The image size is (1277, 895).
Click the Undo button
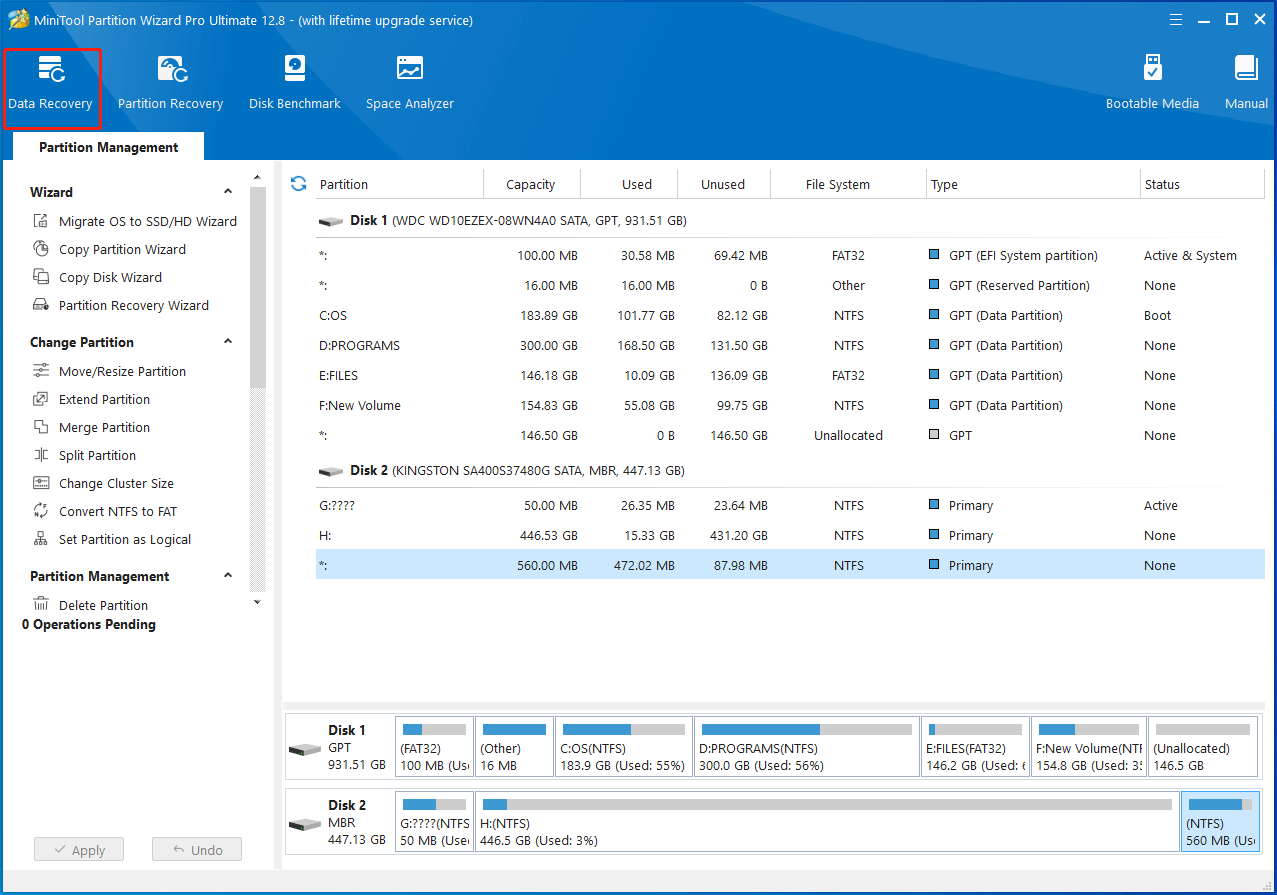pyautogui.click(x=197, y=850)
